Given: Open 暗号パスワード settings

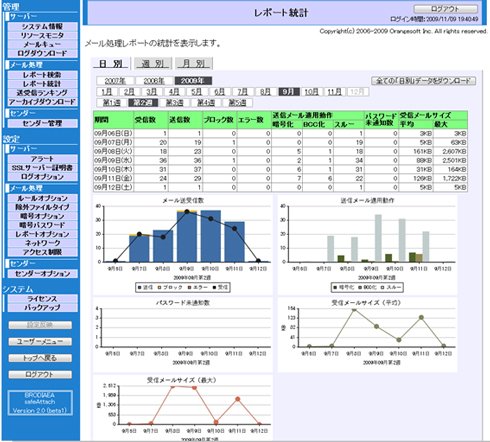Looking at the screenshot, I should pyautogui.click(x=42, y=225).
